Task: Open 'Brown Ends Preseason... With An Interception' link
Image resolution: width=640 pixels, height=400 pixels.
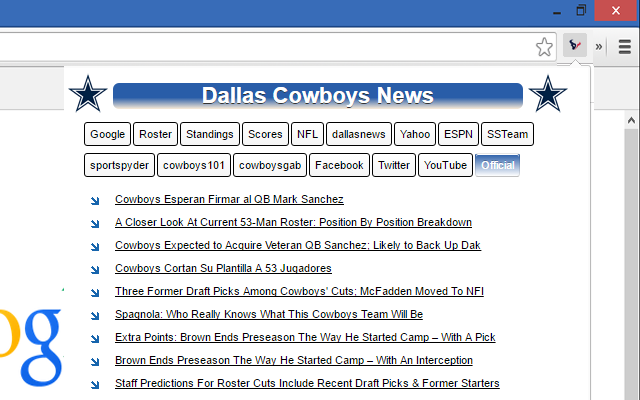Action: tap(293, 360)
